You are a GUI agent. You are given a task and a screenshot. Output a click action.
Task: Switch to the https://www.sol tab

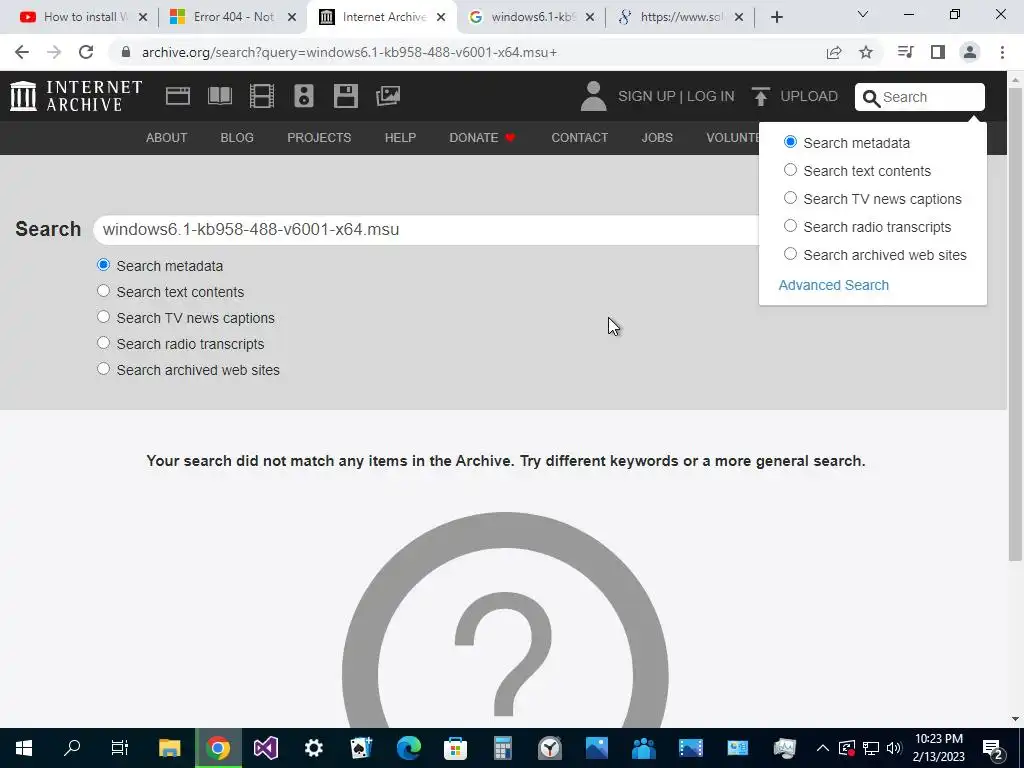pyautogui.click(x=680, y=17)
